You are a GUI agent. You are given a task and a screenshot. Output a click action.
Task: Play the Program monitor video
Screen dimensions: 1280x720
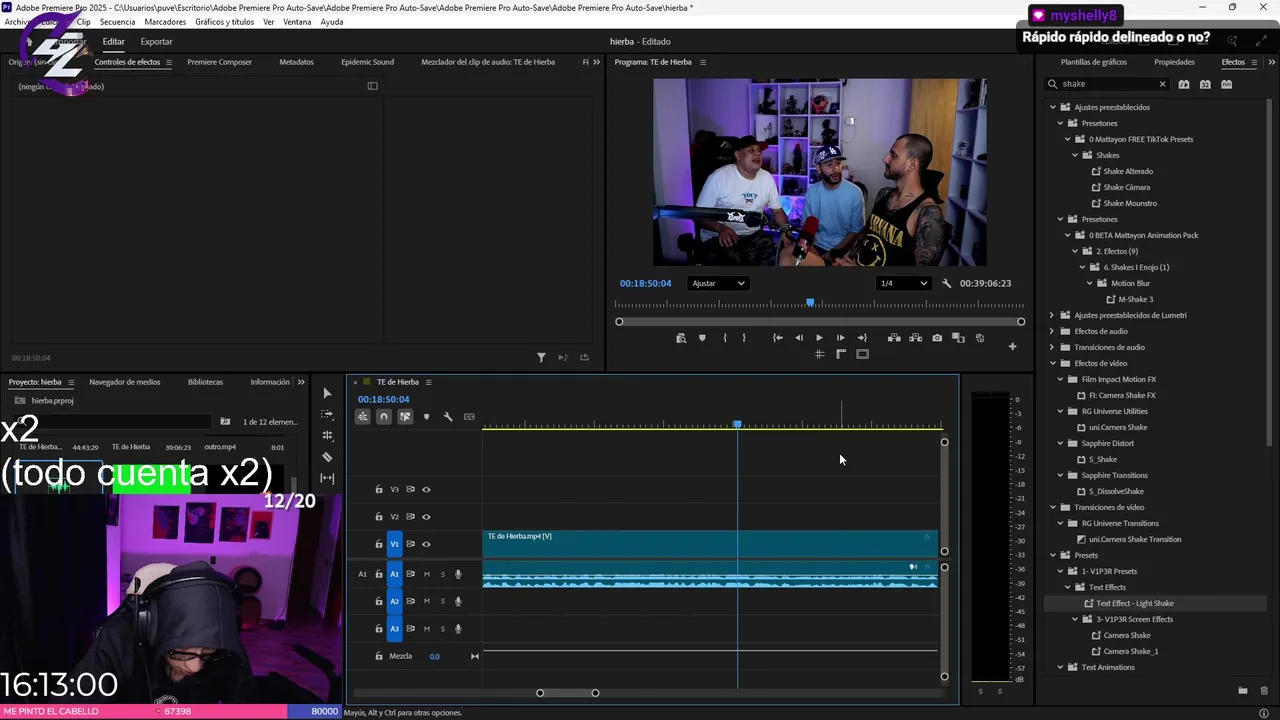pos(819,338)
